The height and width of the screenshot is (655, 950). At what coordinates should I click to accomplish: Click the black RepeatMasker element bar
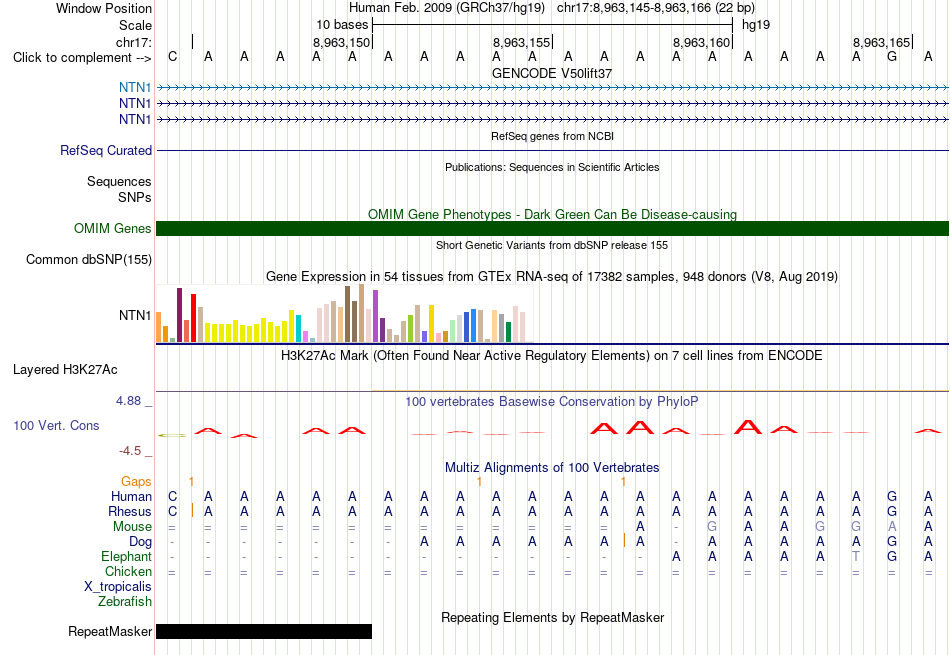[x=264, y=631]
